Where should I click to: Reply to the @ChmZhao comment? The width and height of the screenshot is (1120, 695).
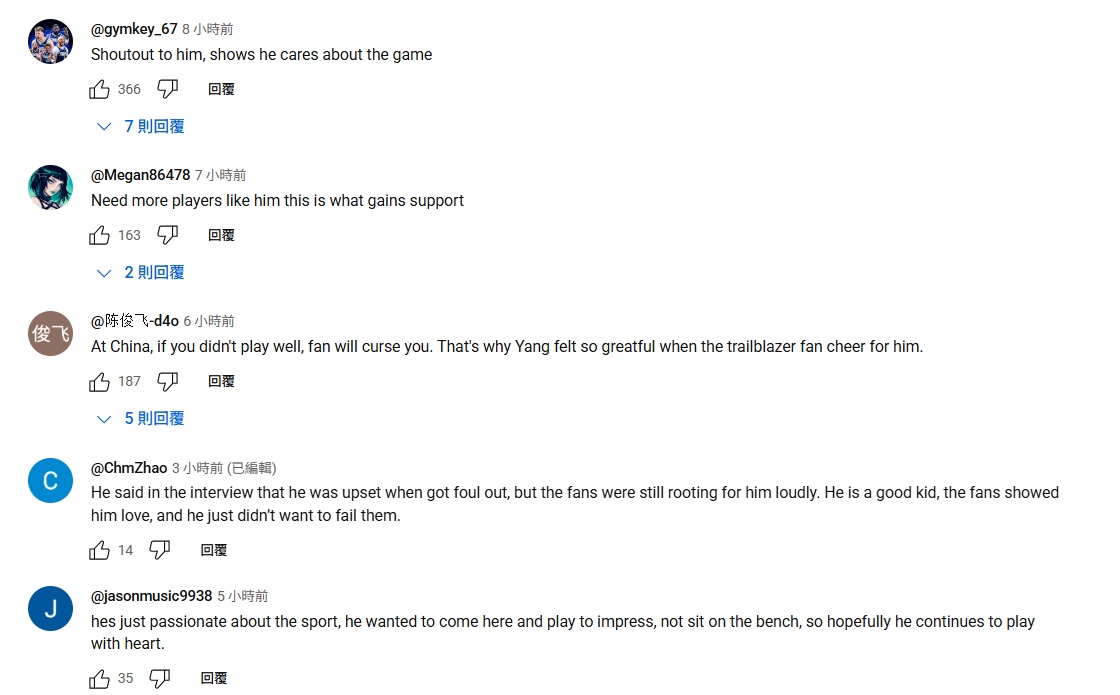[x=214, y=550]
